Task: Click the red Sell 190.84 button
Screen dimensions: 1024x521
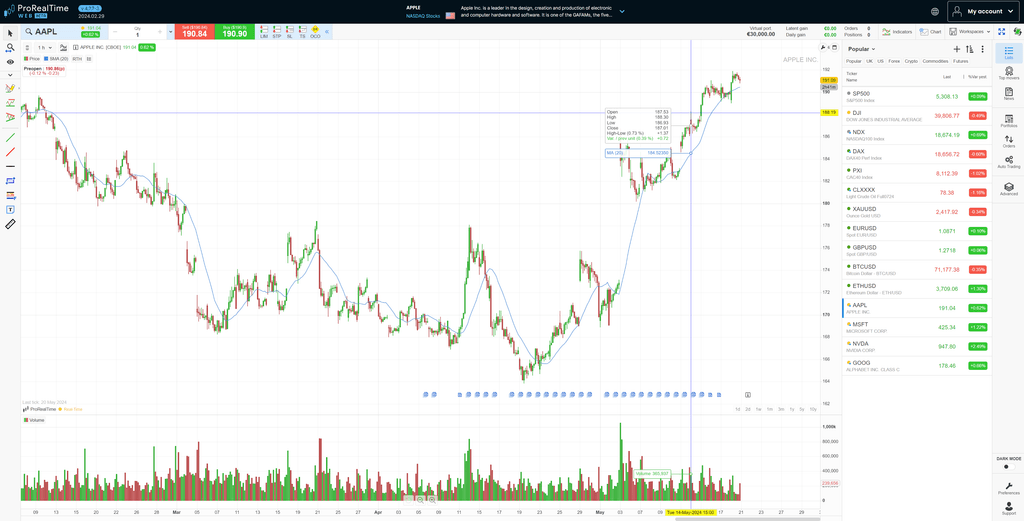Action: [196, 33]
